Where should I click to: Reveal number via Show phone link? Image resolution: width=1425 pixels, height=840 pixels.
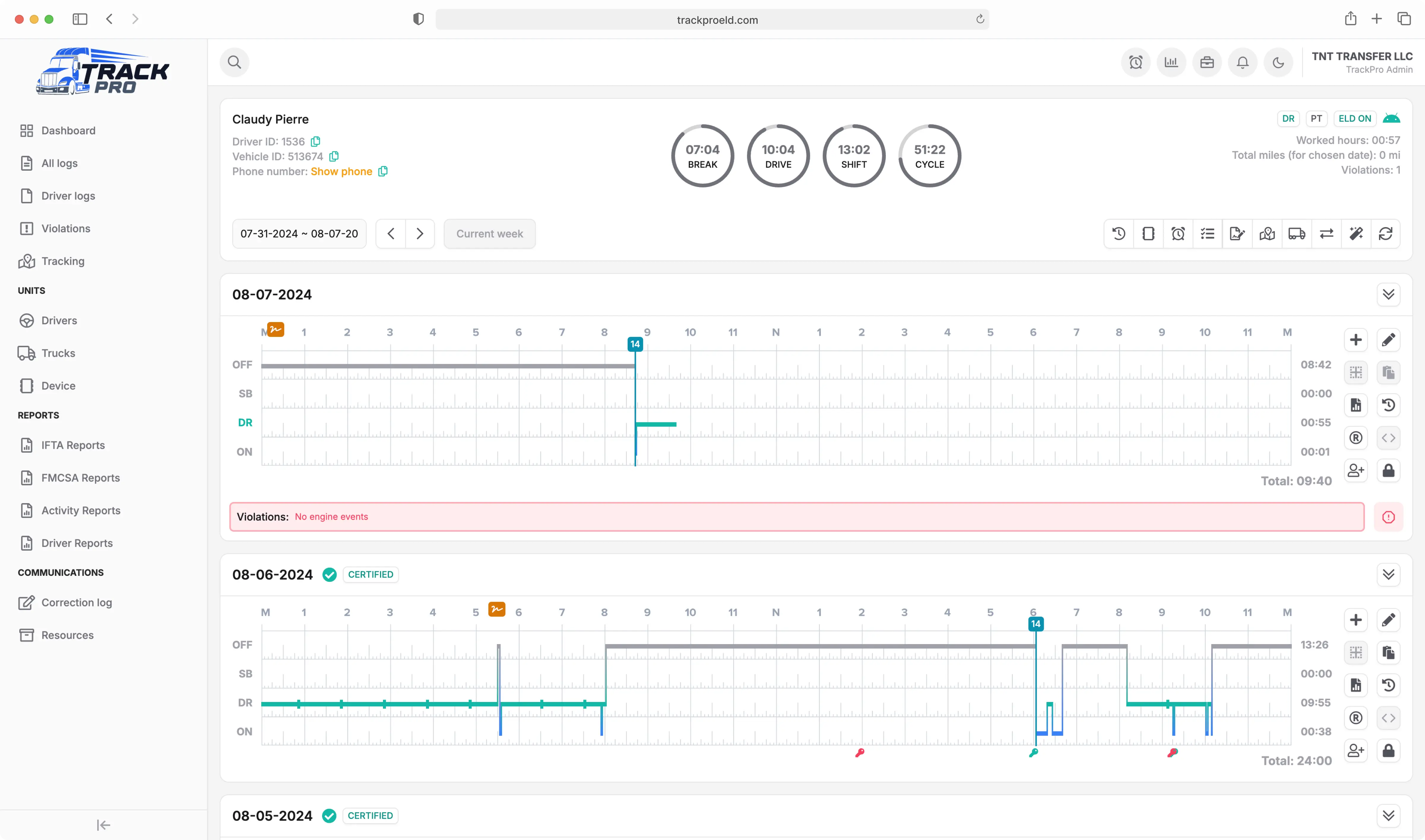point(341,172)
